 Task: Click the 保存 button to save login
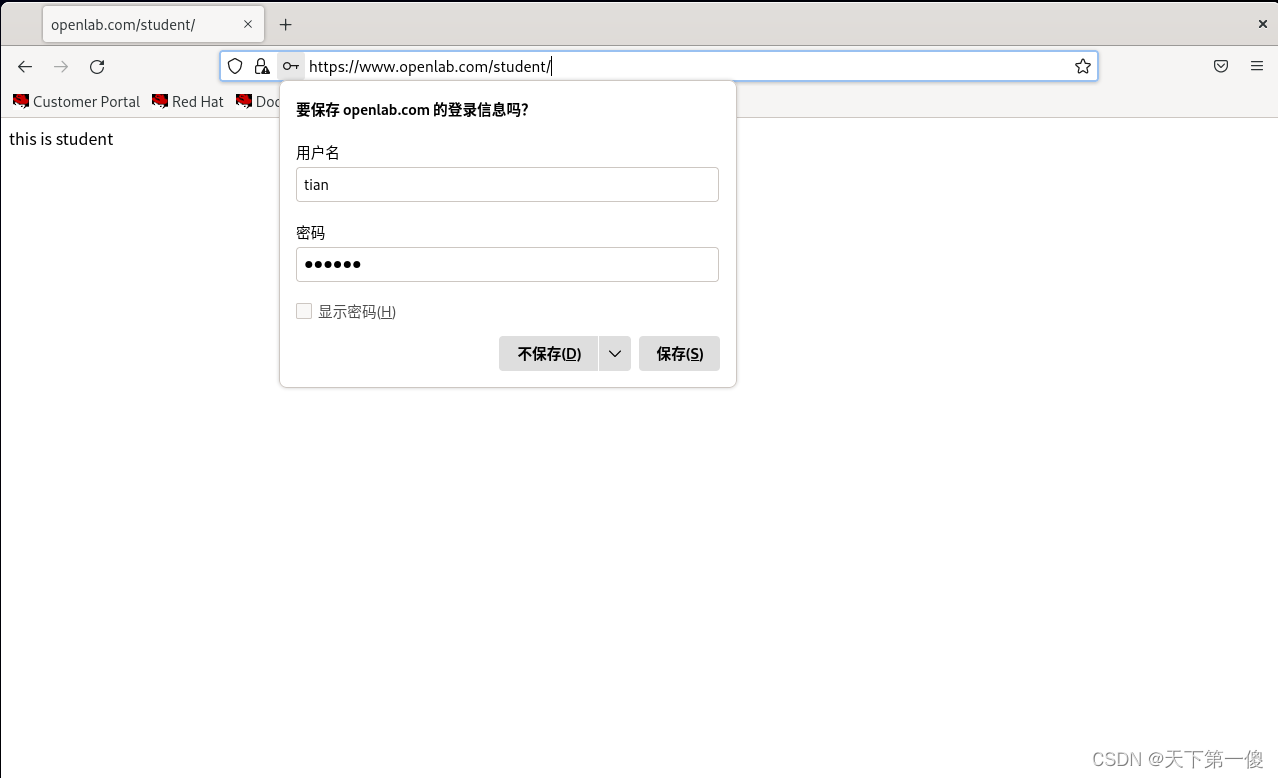(x=679, y=353)
